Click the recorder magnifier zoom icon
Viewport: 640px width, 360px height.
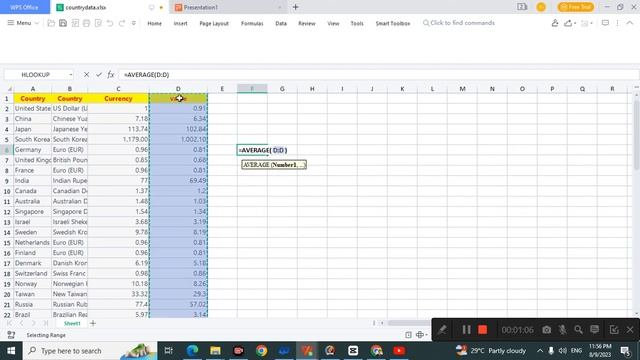tap(578, 329)
